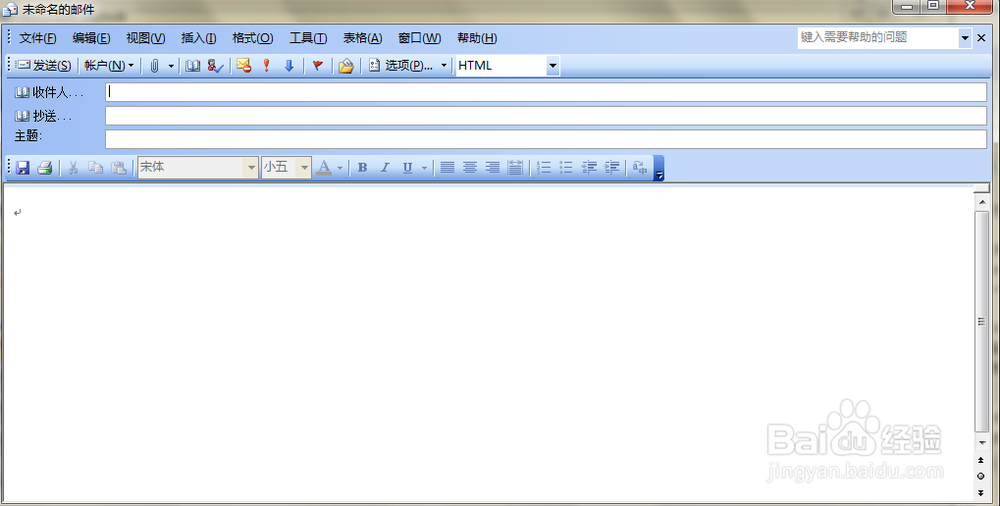Open the address book icon in toolbar

[x=193, y=66]
